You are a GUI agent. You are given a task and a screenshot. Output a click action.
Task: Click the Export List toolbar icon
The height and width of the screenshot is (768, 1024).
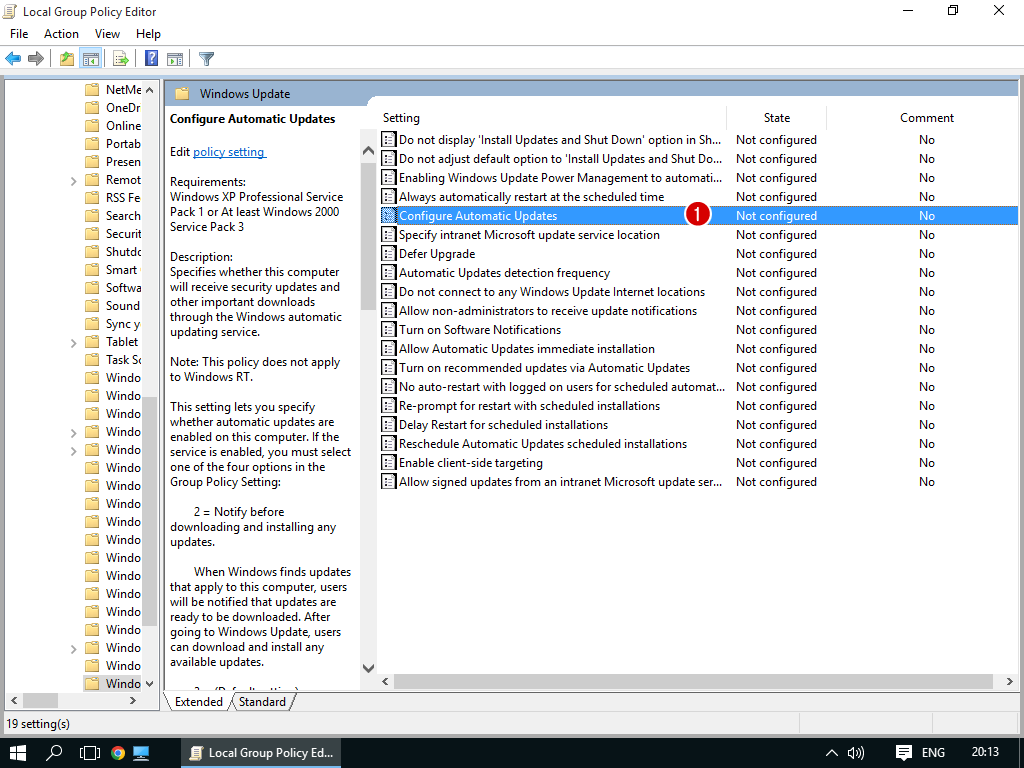coord(121,59)
